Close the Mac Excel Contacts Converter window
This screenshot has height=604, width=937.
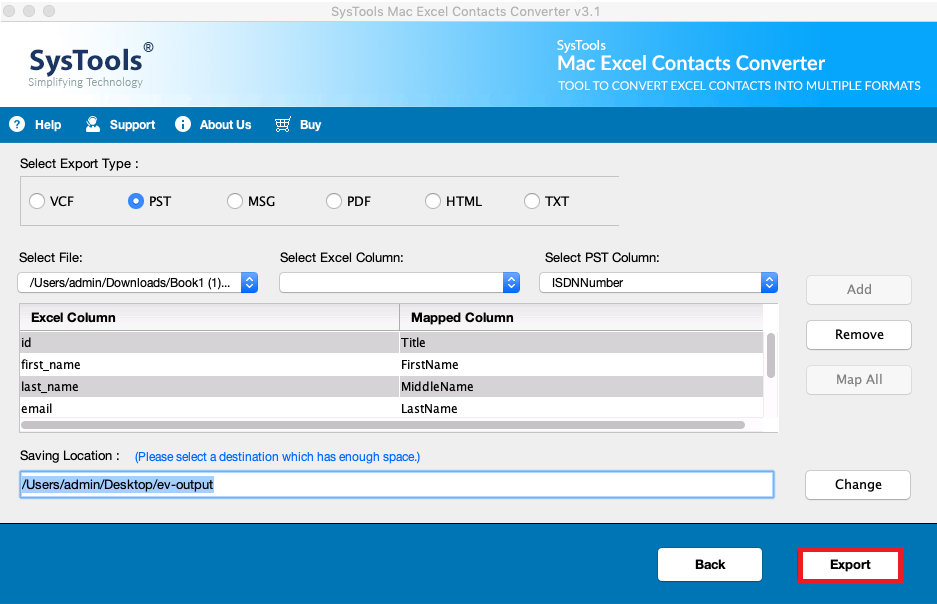10,11
